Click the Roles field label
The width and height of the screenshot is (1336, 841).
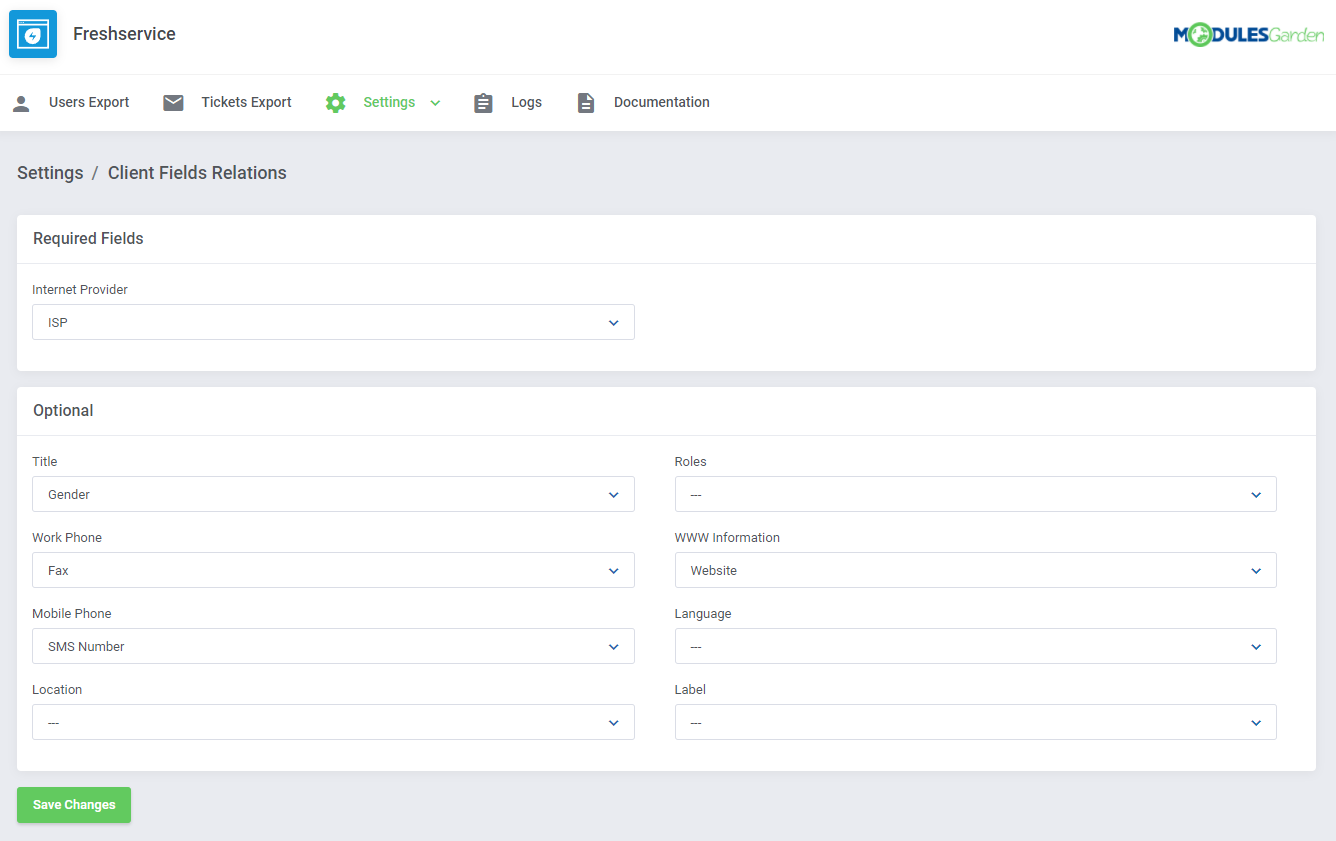click(x=691, y=462)
